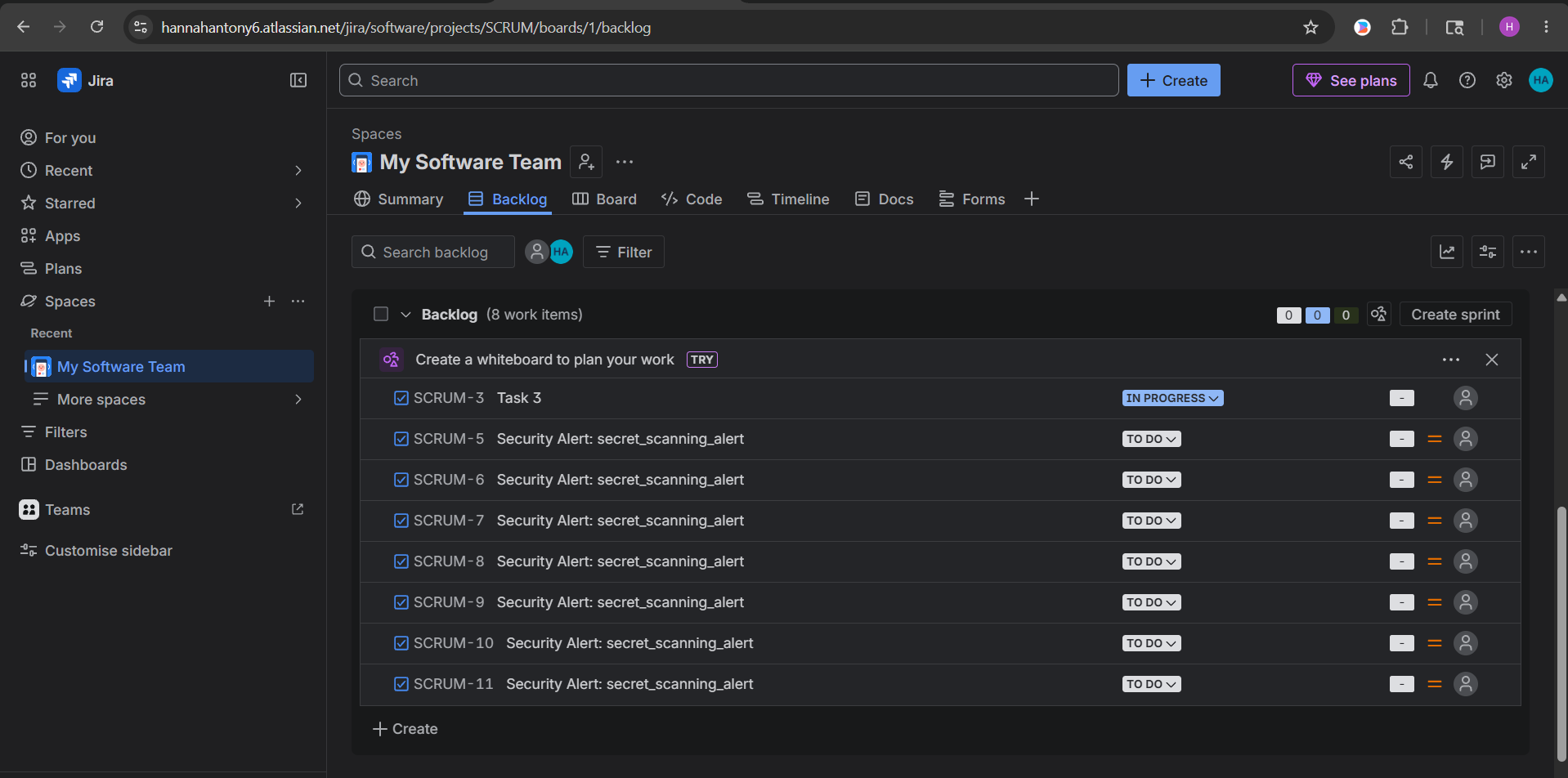This screenshot has height=778, width=1568.
Task: Switch to the Docs tab
Action: click(x=884, y=199)
